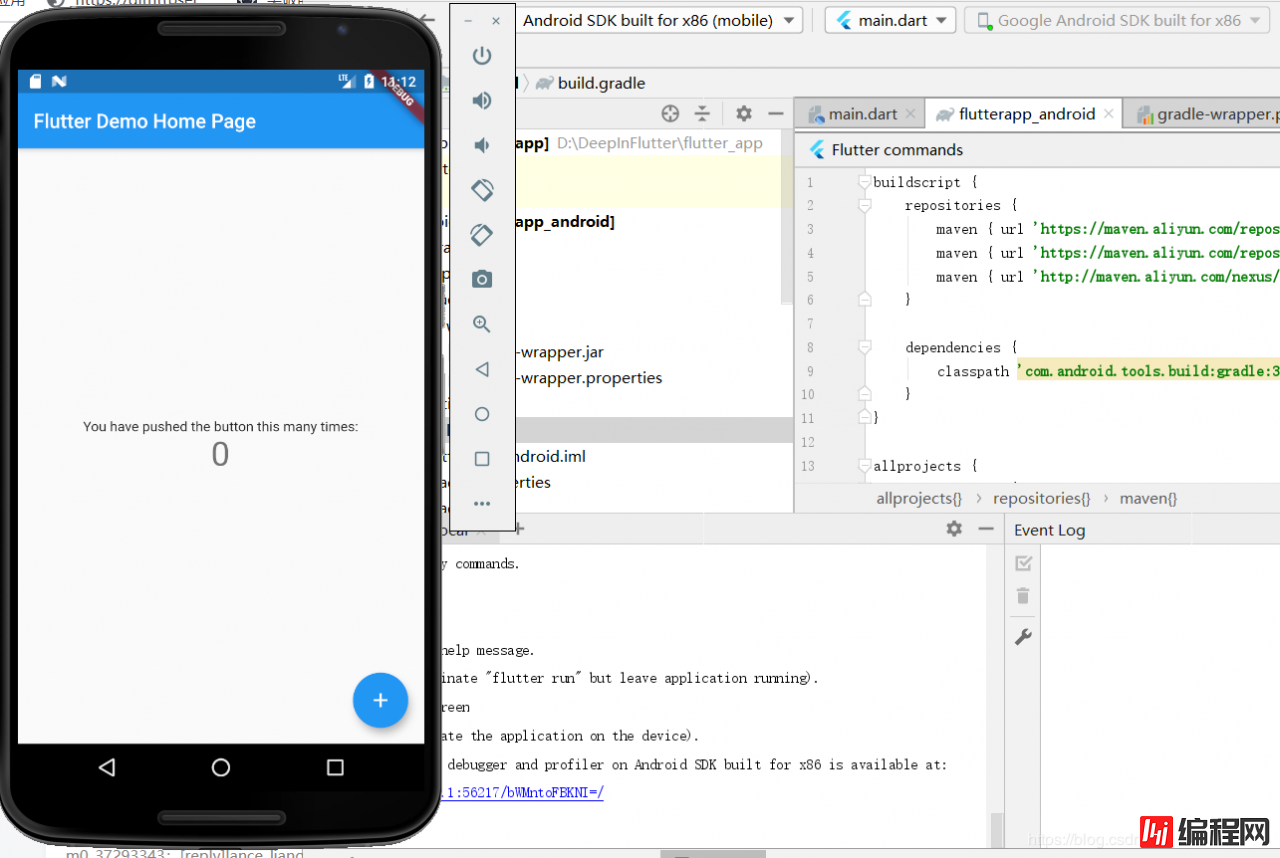
Task: Add a new terminal tab with plus
Action: coord(519,529)
